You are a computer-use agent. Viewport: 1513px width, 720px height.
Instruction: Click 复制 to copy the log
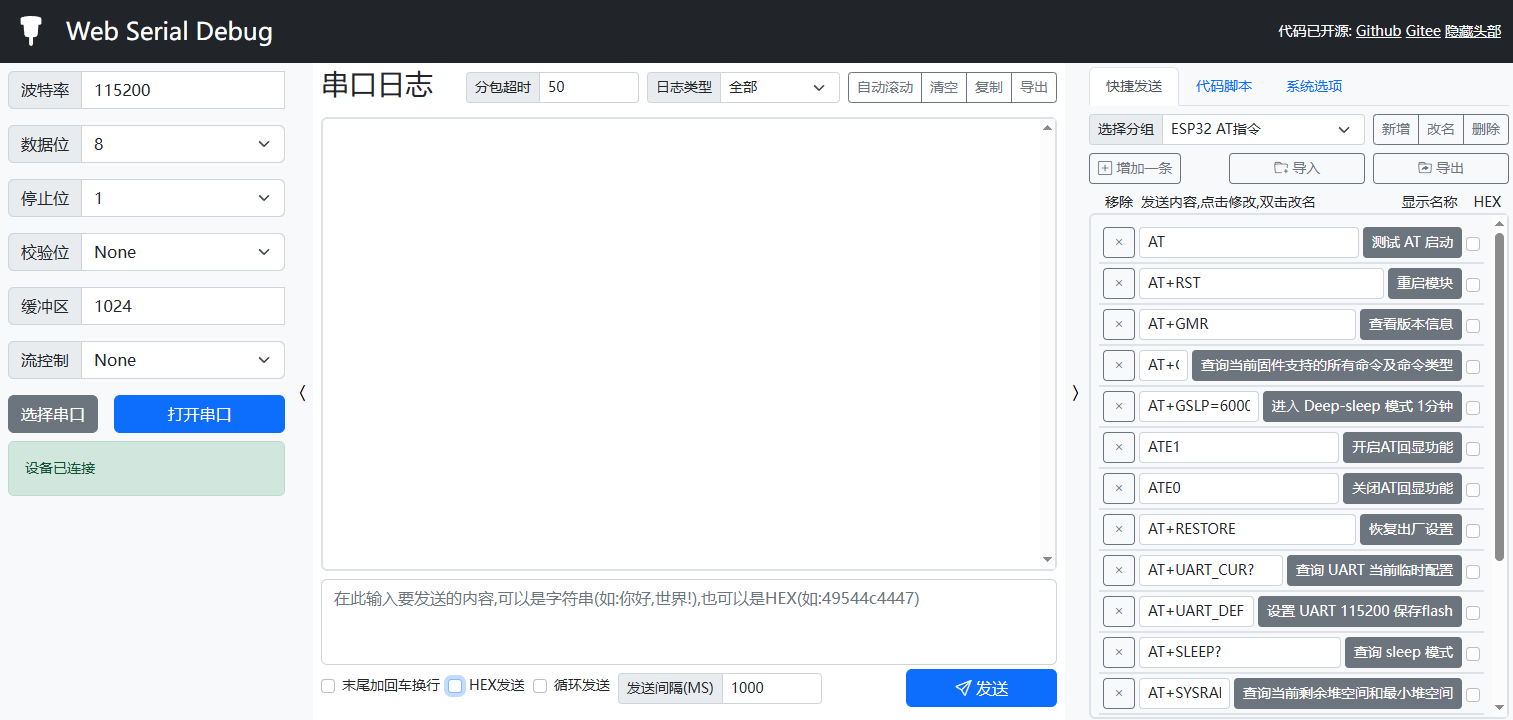pos(989,87)
